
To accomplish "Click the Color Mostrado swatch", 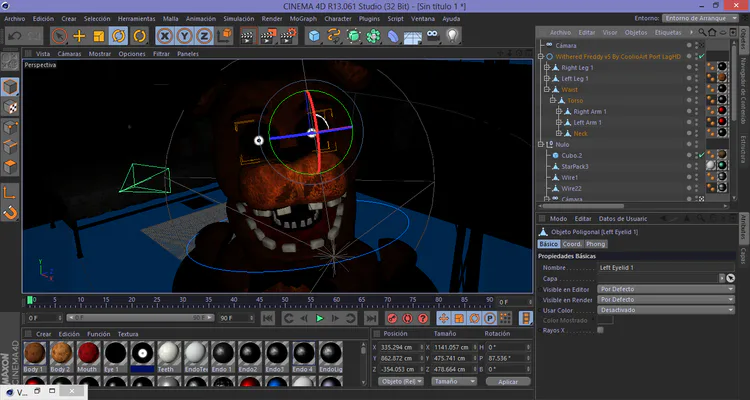I will 605,320.
